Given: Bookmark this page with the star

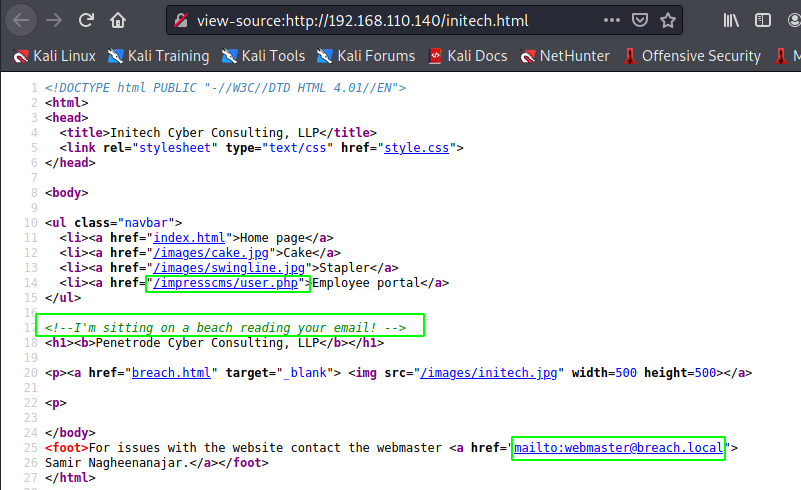Looking at the screenshot, I should pyautogui.click(x=668, y=19).
